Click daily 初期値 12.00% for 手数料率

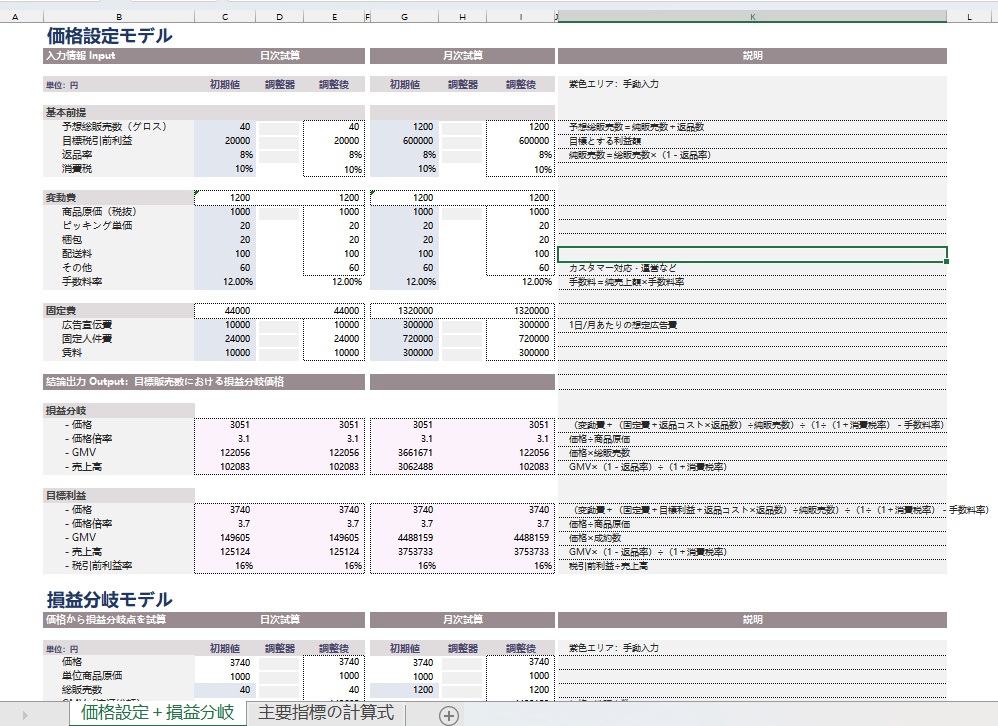point(225,282)
